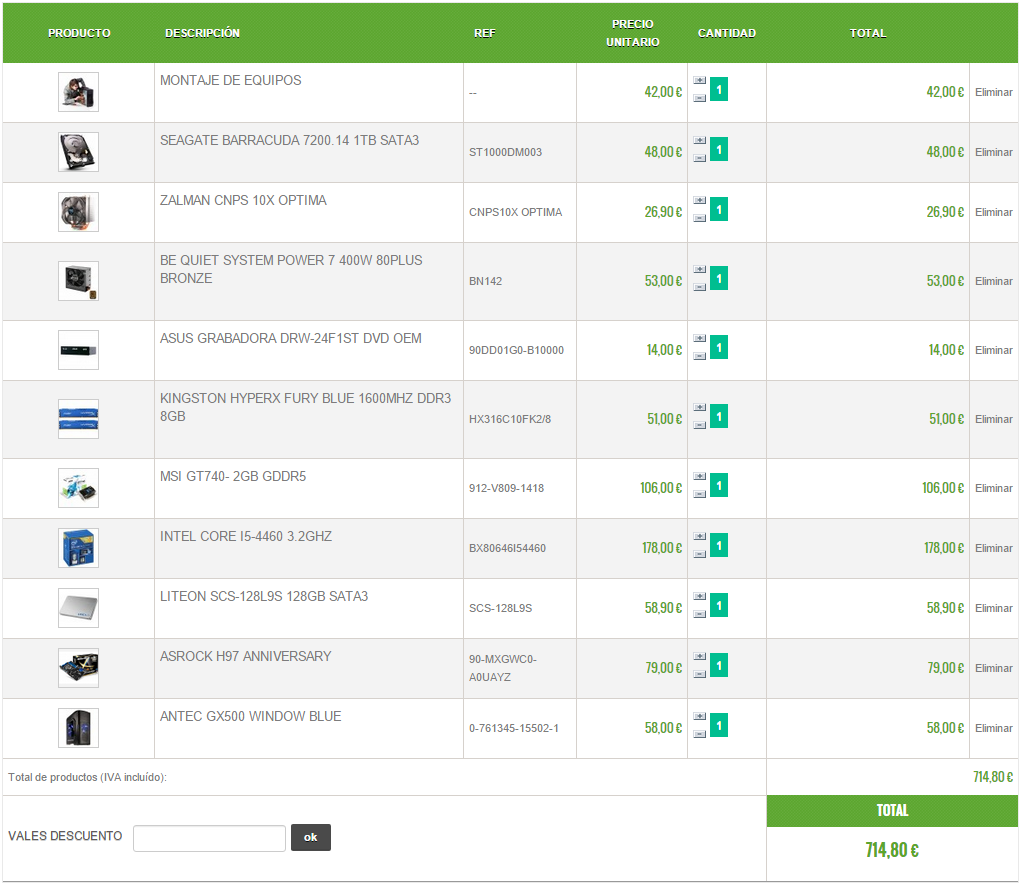Decrease quantity of Be Quiet System Power 7
The width and height of the screenshot is (1022, 886).
point(699,288)
